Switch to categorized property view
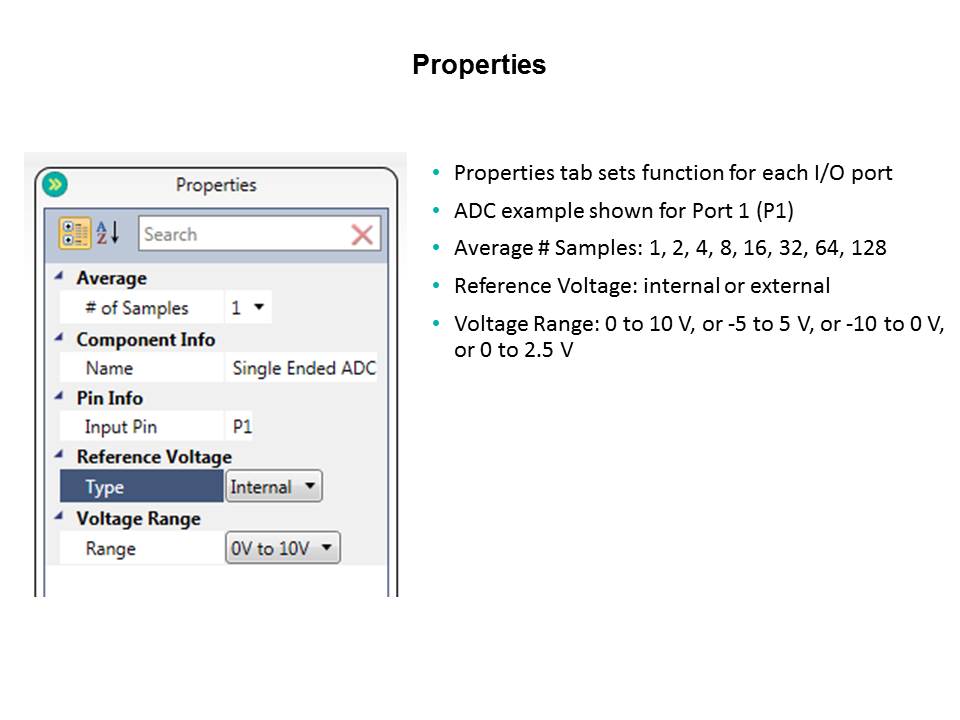The image size is (960, 720). [x=75, y=234]
